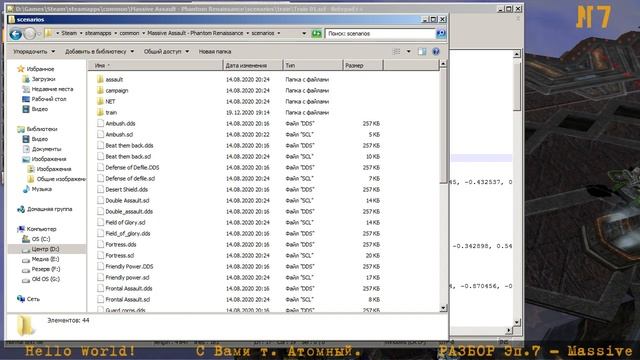This screenshot has height=360, width=640.
Task: Open the train folder icon
Action: pos(100,112)
